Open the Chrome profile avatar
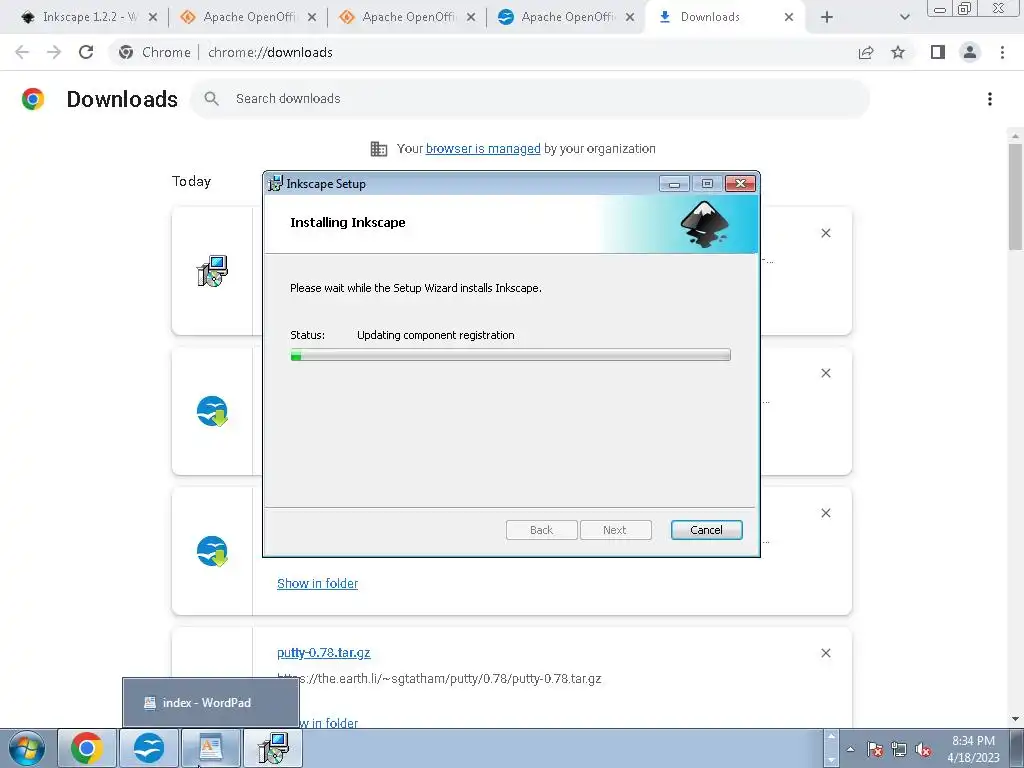This screenshot has width=1024, height=768. pos(970,52)
